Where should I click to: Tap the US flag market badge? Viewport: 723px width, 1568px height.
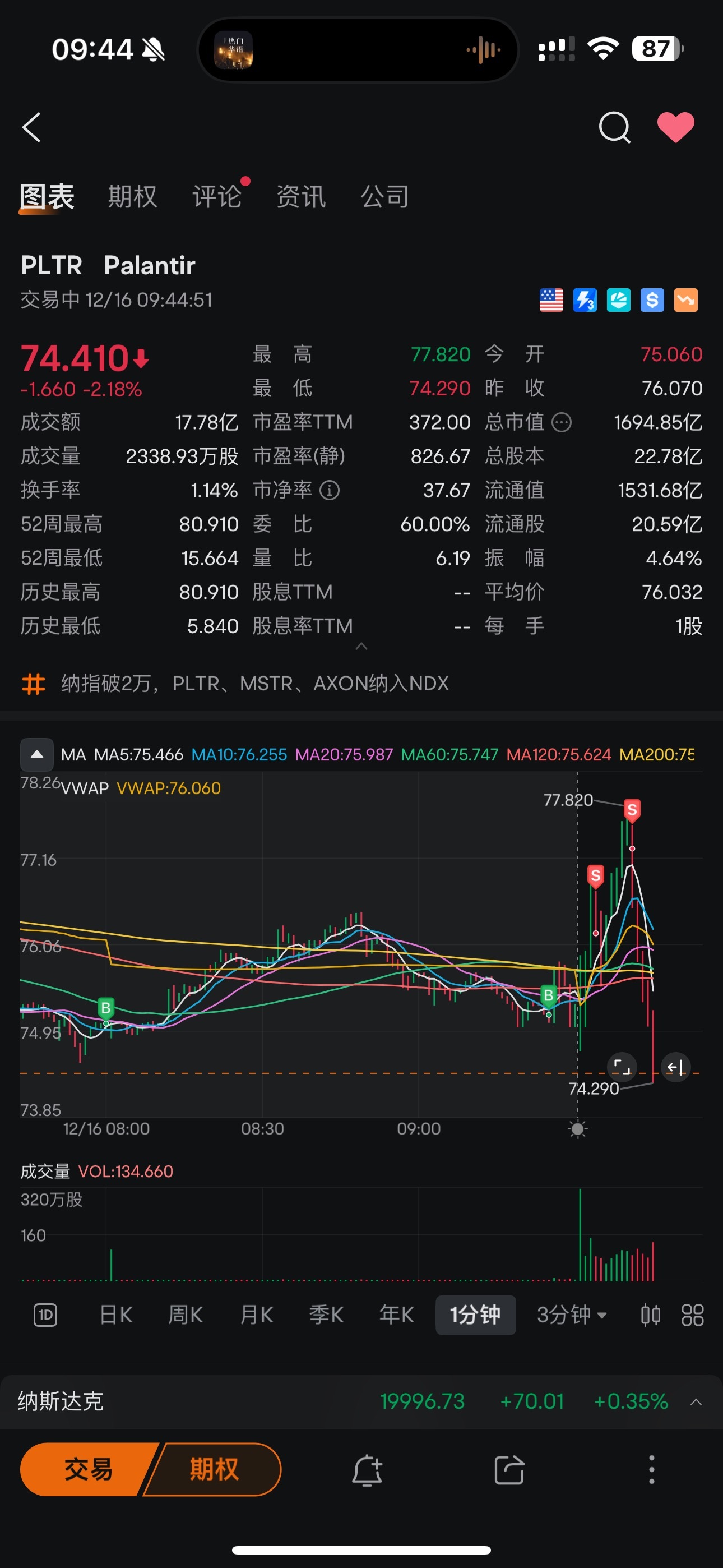point(551,300)
